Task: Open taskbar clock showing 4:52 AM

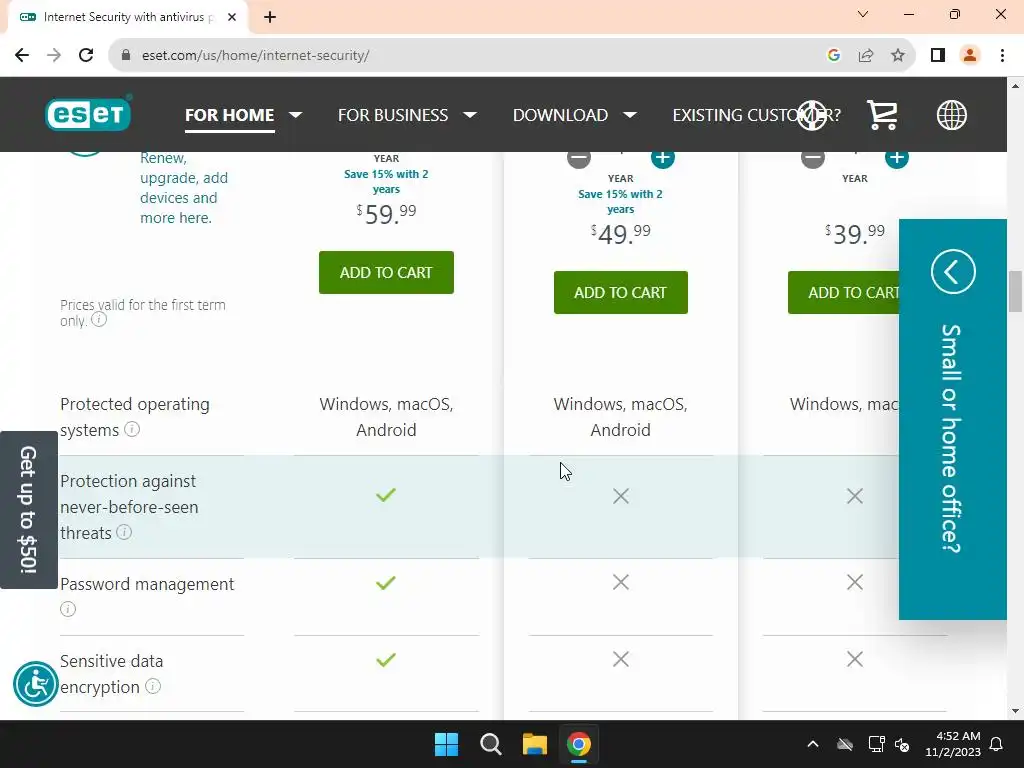Action: tap(953, 744)
